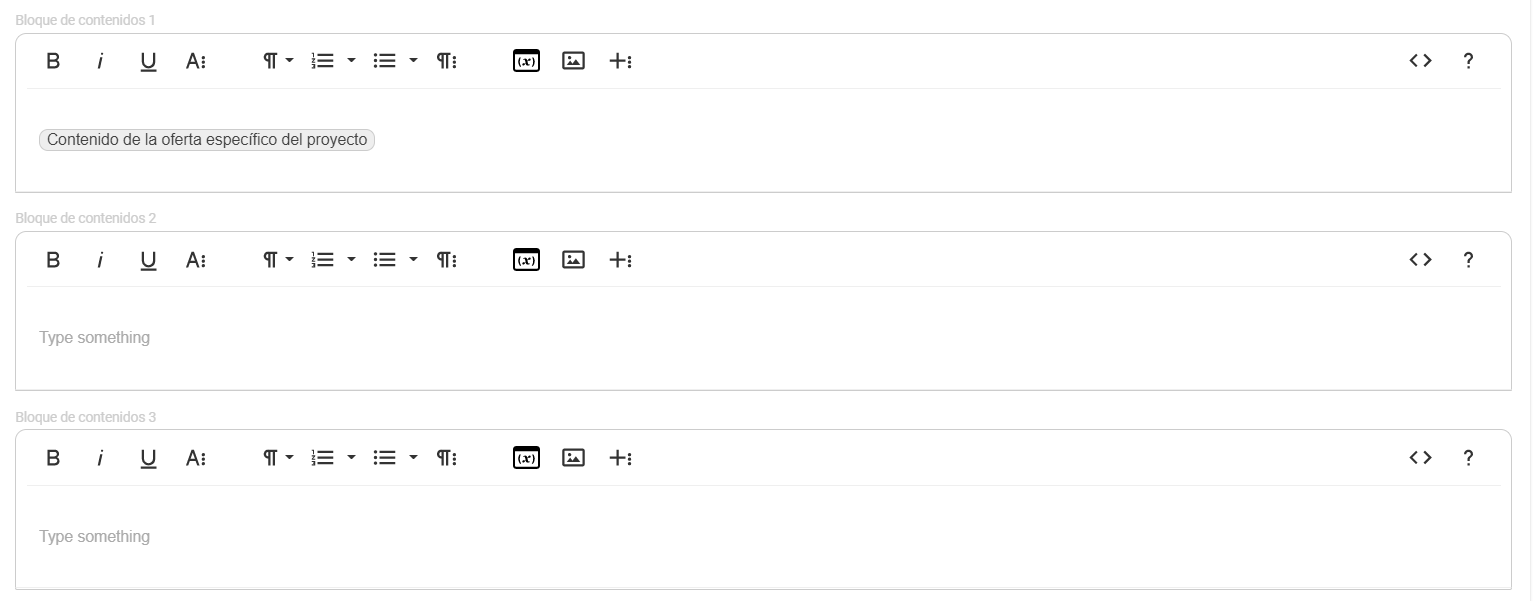Insert variable in content block 1
This screenshot has height=601, width=1536.
526,61
